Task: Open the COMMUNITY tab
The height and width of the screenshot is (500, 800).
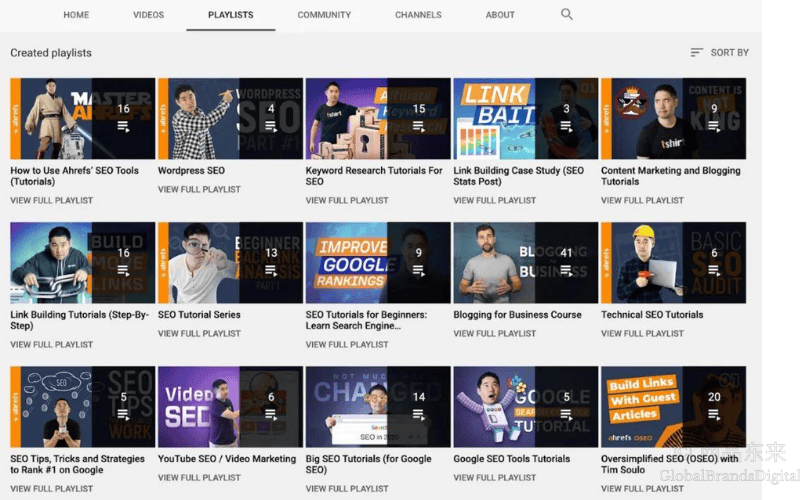Action: pyautogui.click(x=324, y=15)
